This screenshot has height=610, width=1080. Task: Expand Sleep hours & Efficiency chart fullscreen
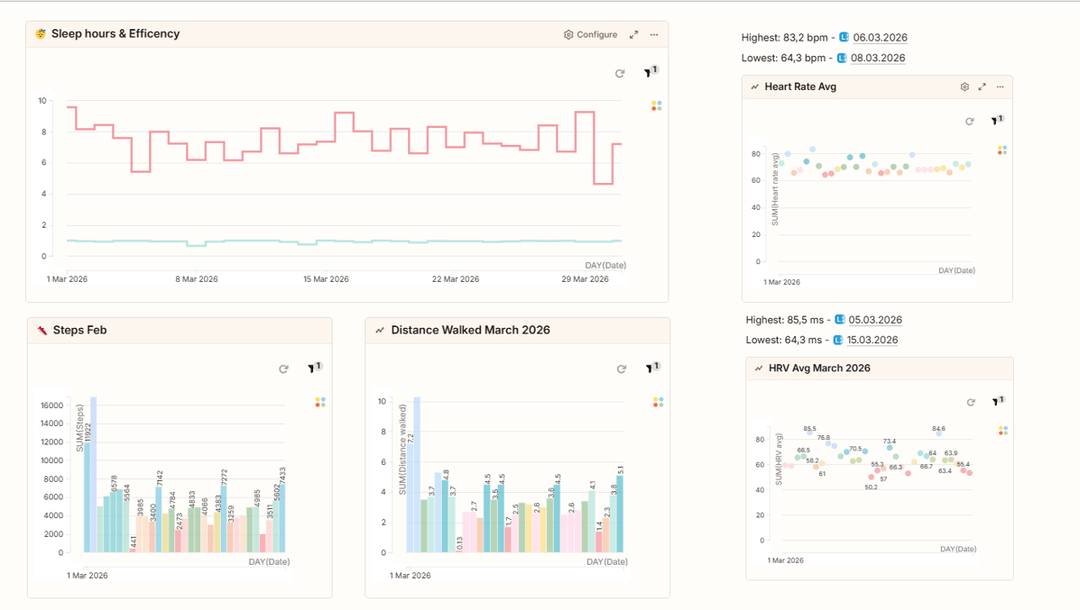point(634,35)
